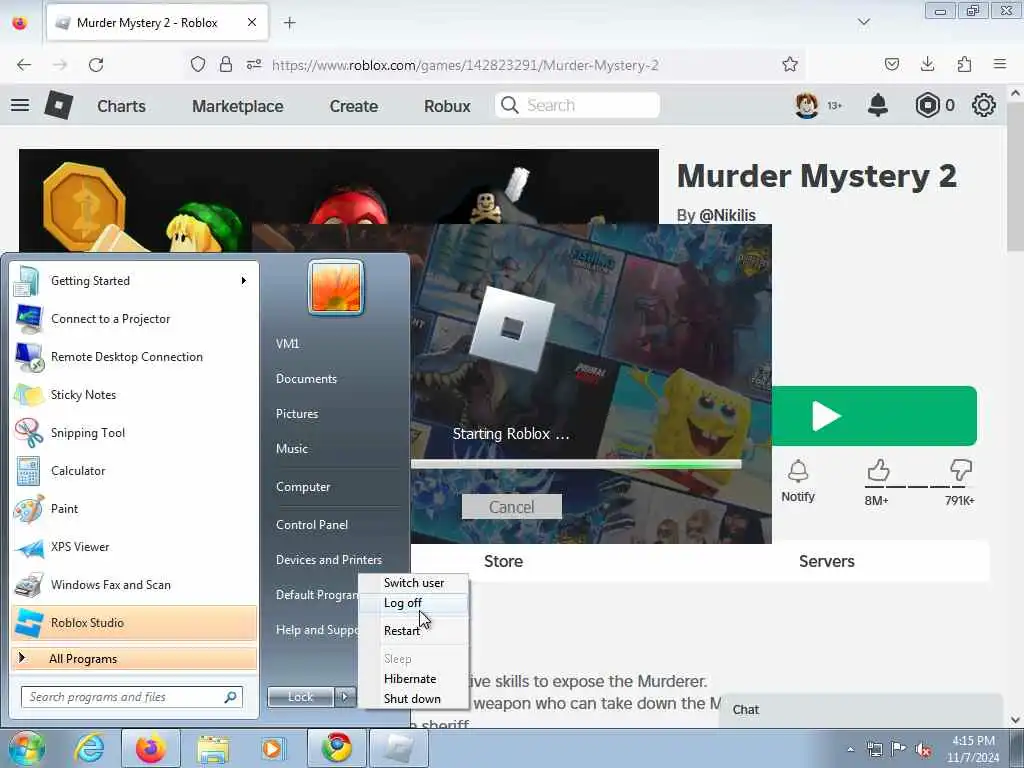Click the shutdown options arrow beside Lock
This screenshot has height=768, width=1024.
pos(346,697)
